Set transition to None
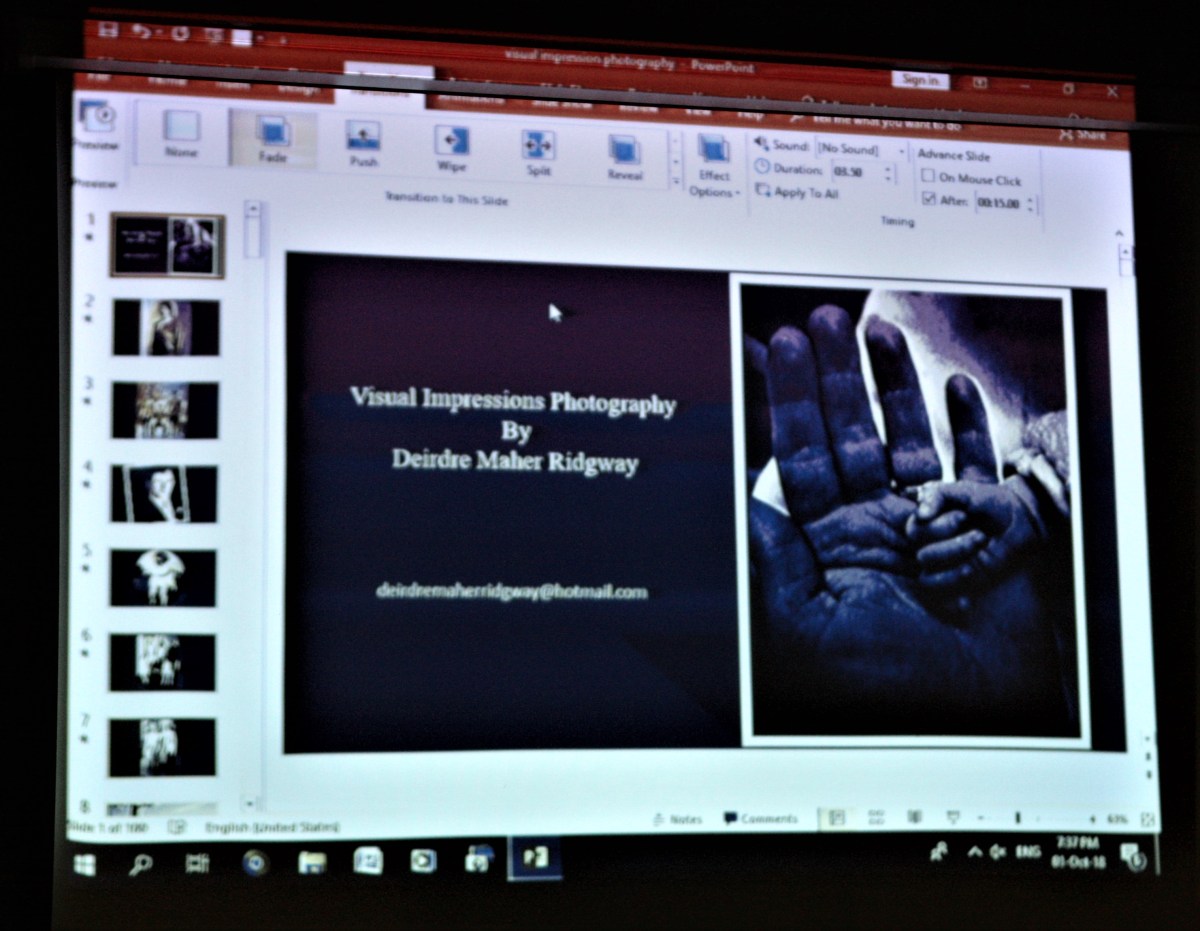Viewport: 1200px width, 931px height. (x=182, y=133)
